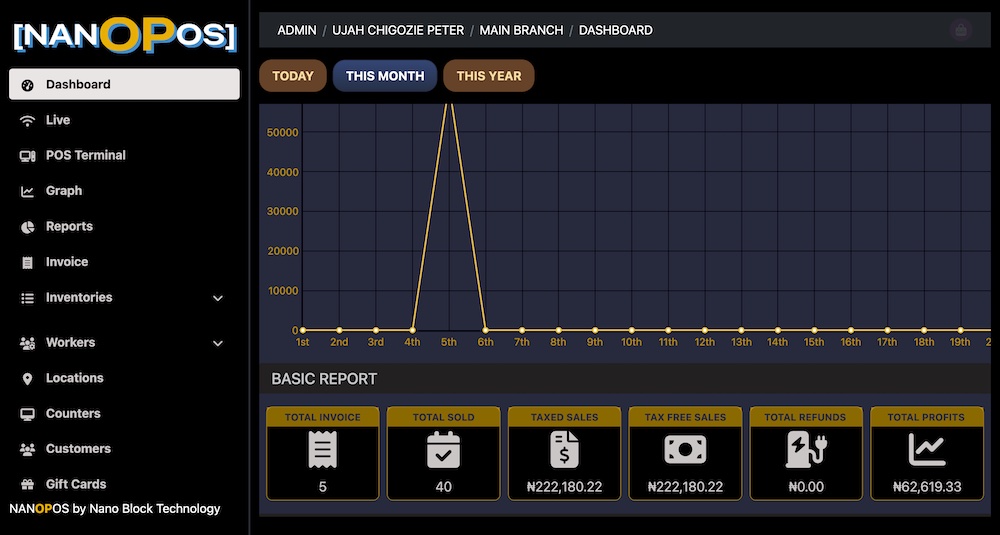Open the Invoice page

coord(124,261)
